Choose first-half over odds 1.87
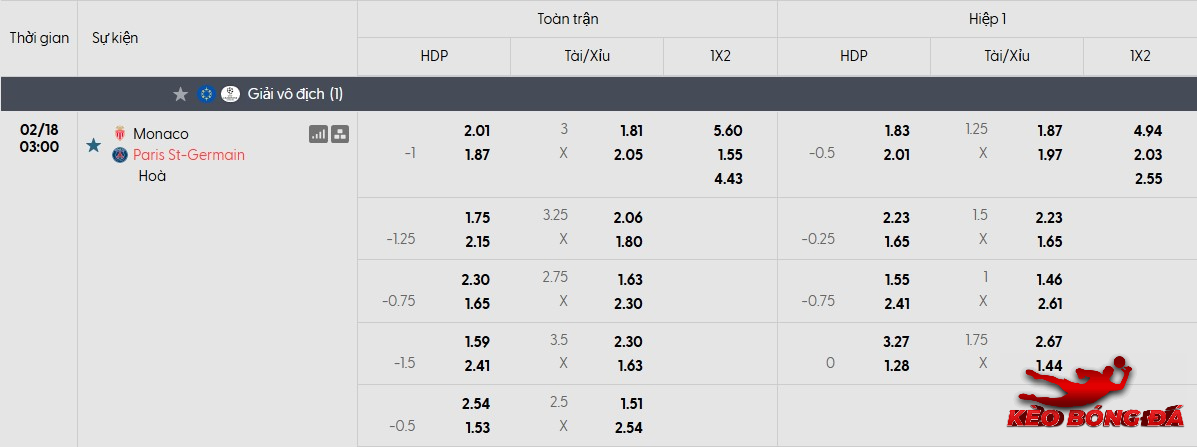This screenshot has height=447, width=1197. pyautogui.click(x=1049, y=131)
